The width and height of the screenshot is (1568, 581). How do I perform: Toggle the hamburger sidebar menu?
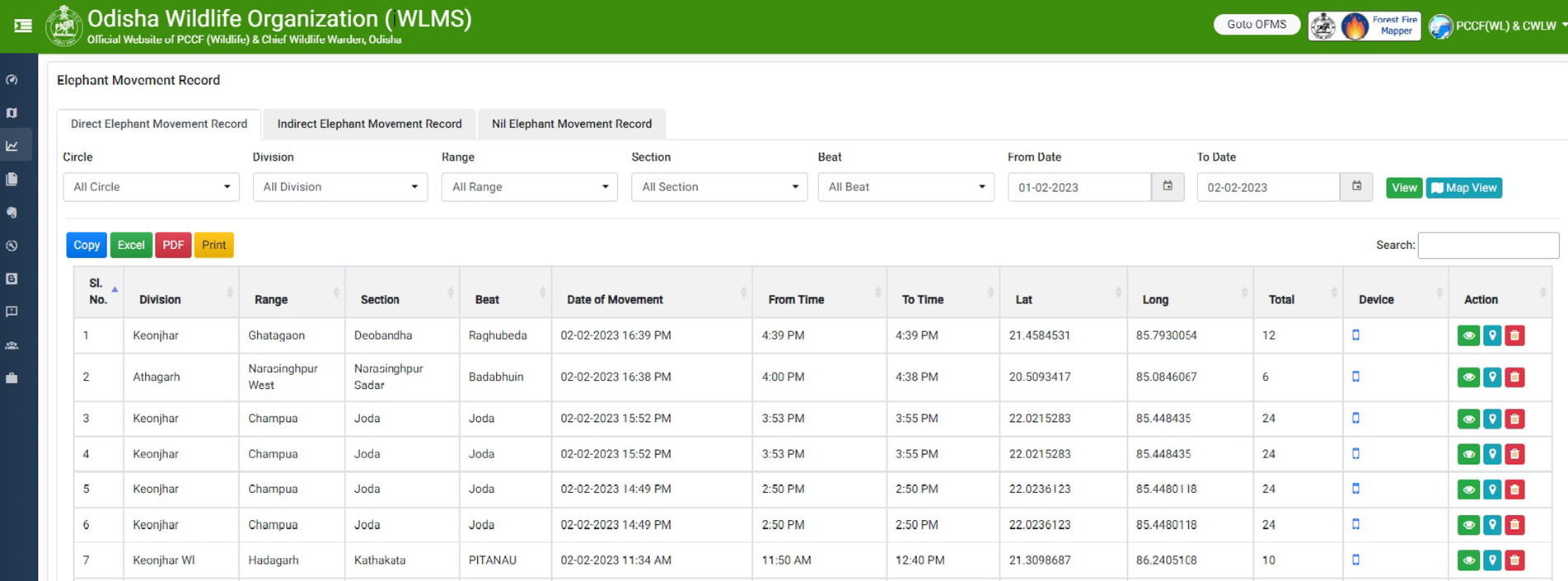point(23,26)
